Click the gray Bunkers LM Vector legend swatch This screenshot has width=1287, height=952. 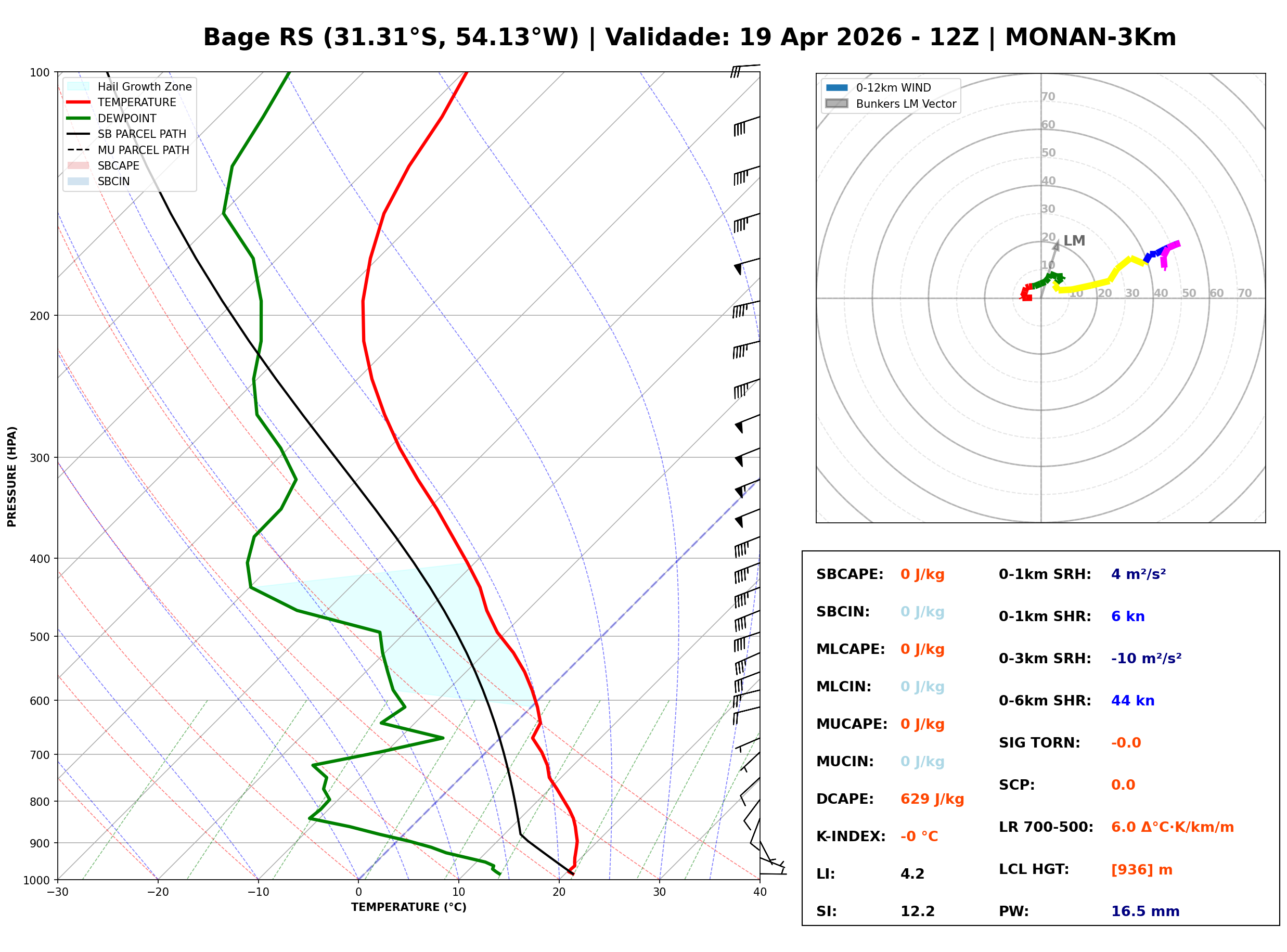(837, 104)
